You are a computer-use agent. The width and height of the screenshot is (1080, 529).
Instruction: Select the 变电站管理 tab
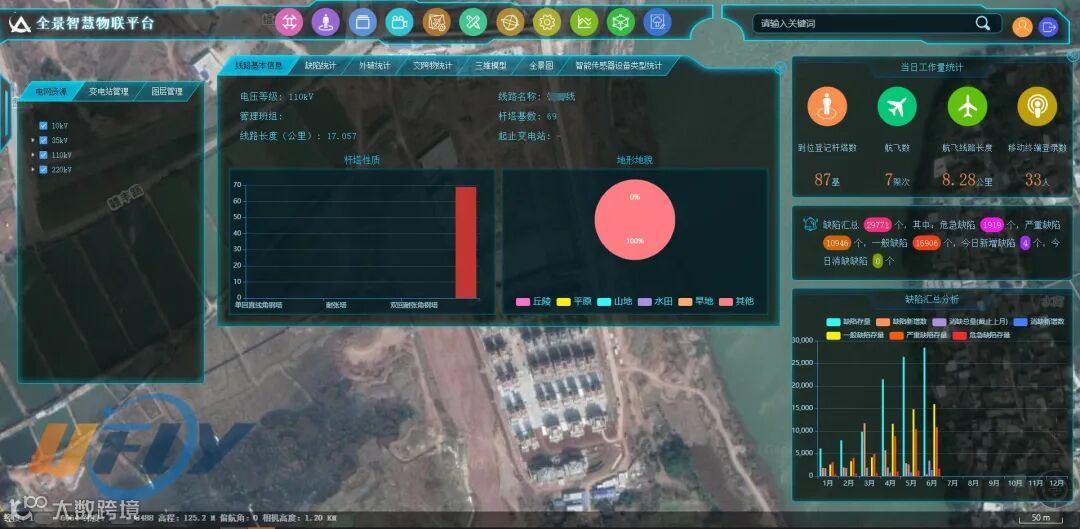click(108, 92)
